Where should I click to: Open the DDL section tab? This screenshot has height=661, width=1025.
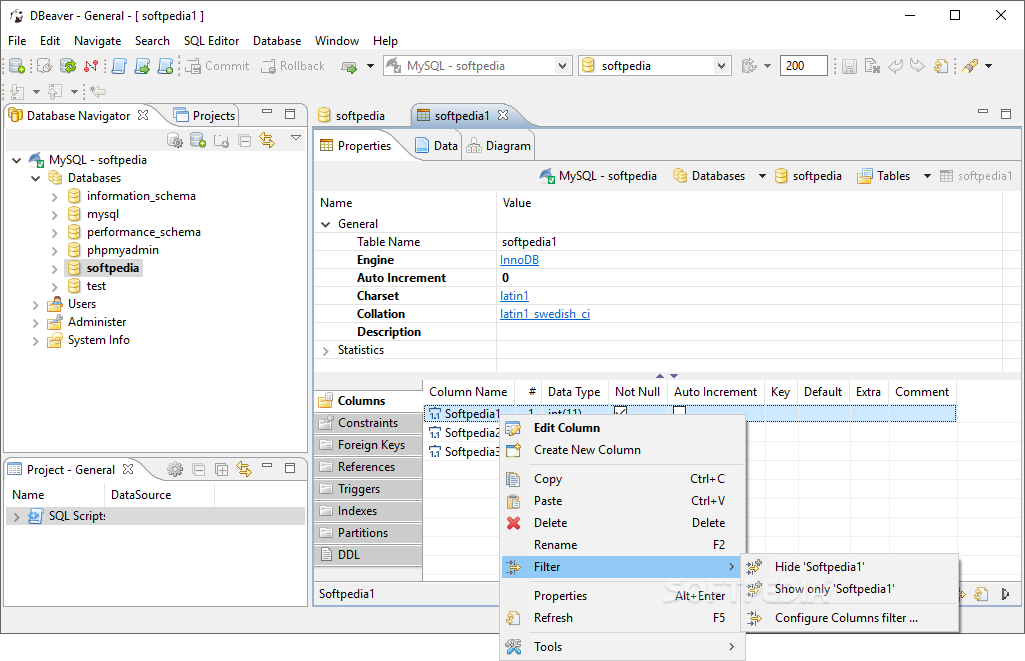(x=368, y=555)
